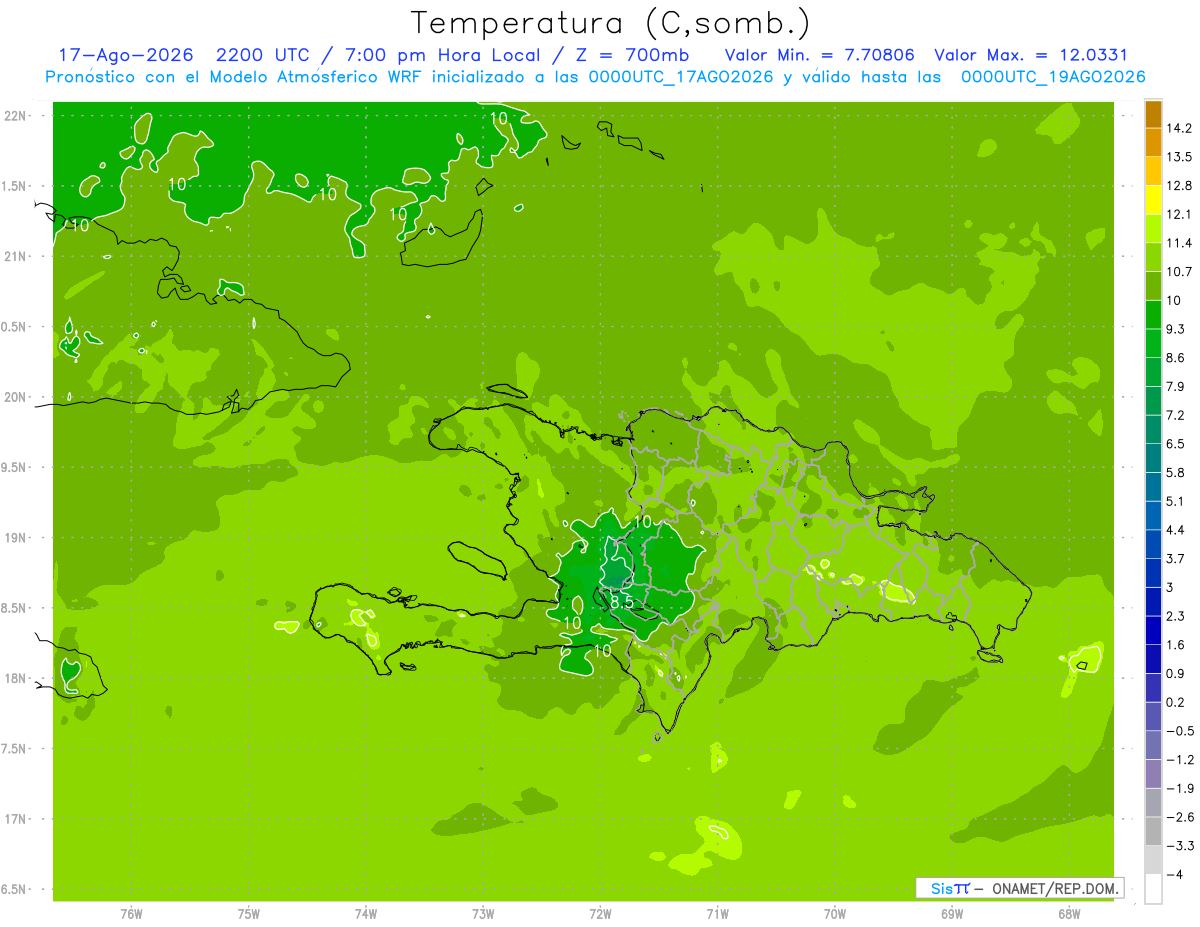Click the white swatch below -4
1200x927 pixels.
pyautogui.click(x=1153, y=888)
